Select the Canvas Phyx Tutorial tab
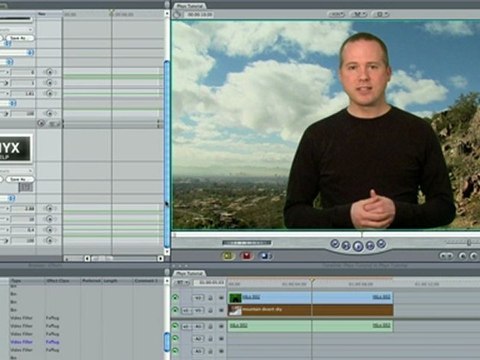 [x=190, y=6]
